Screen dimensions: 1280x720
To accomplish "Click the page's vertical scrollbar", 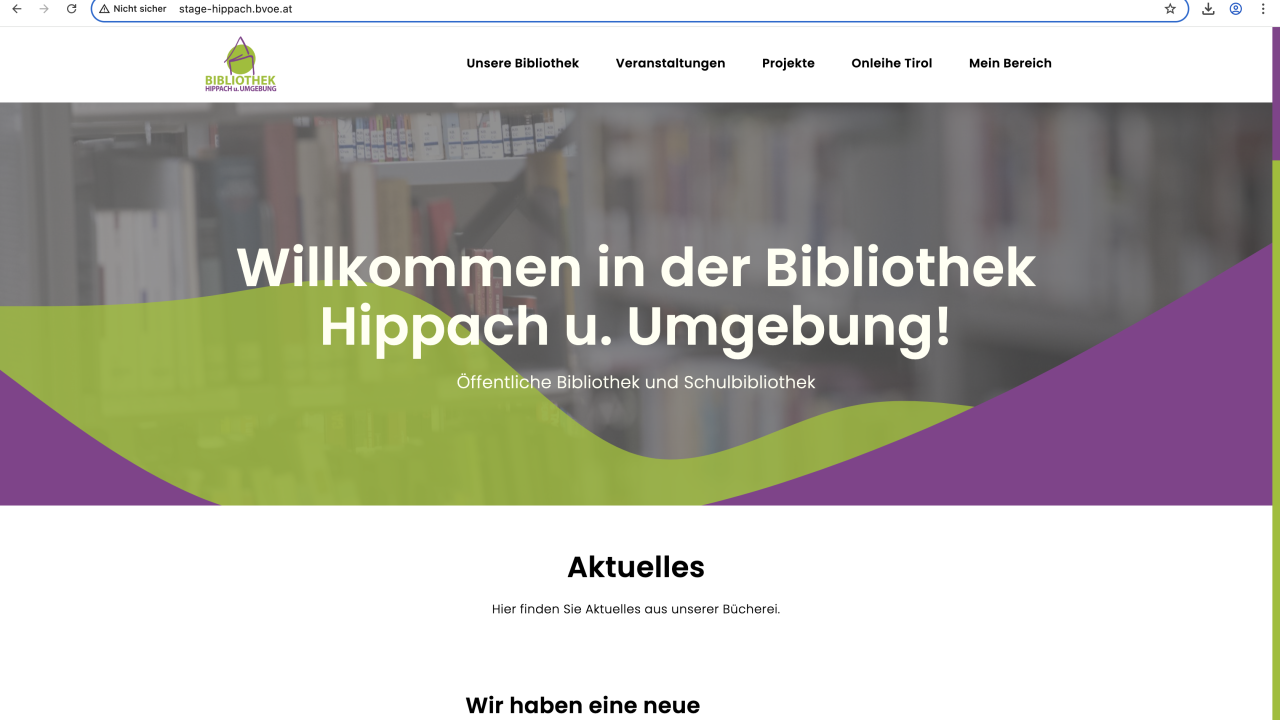I will click(x=1276, y=372).
